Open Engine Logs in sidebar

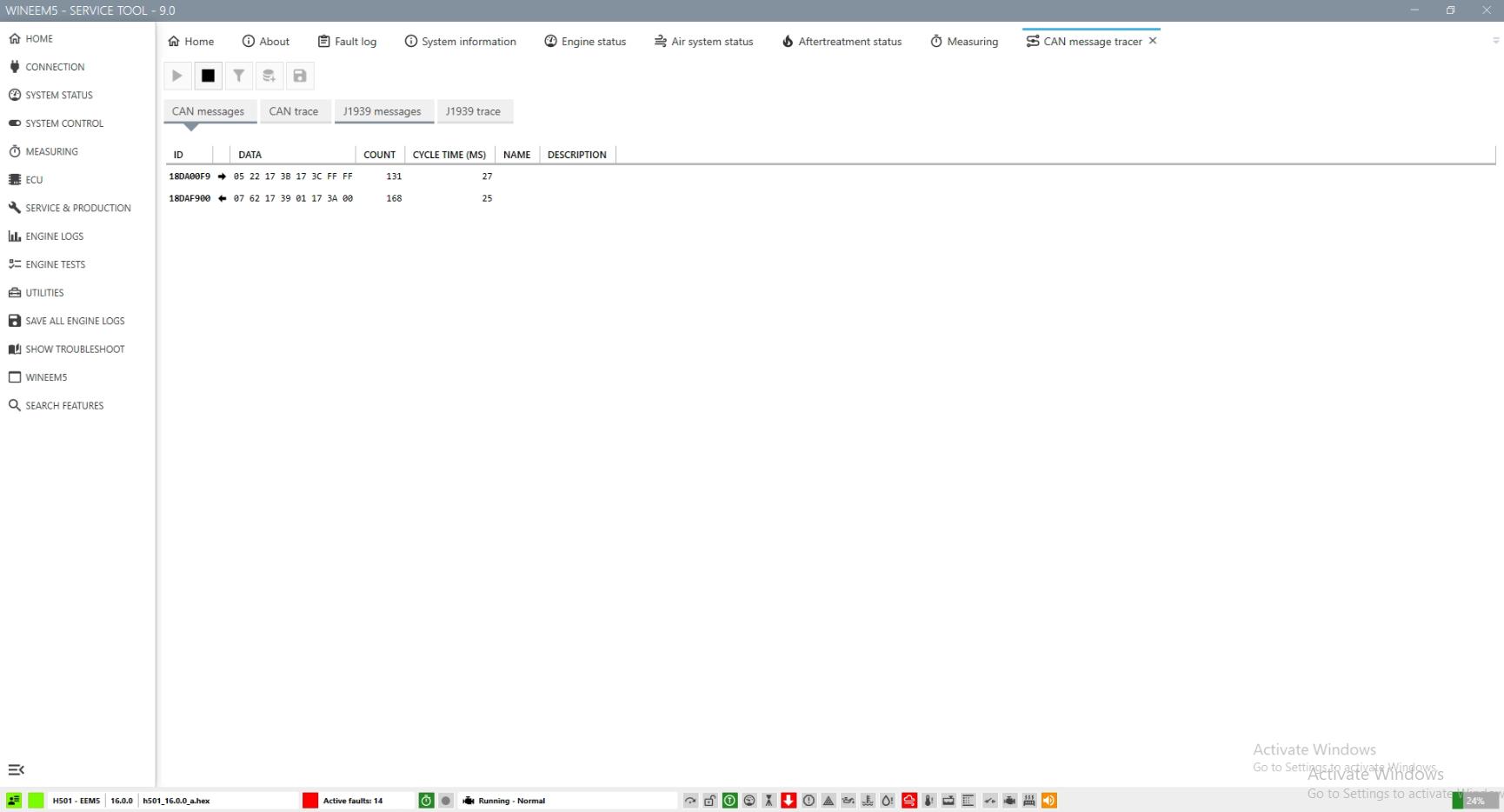coord(55,236)
